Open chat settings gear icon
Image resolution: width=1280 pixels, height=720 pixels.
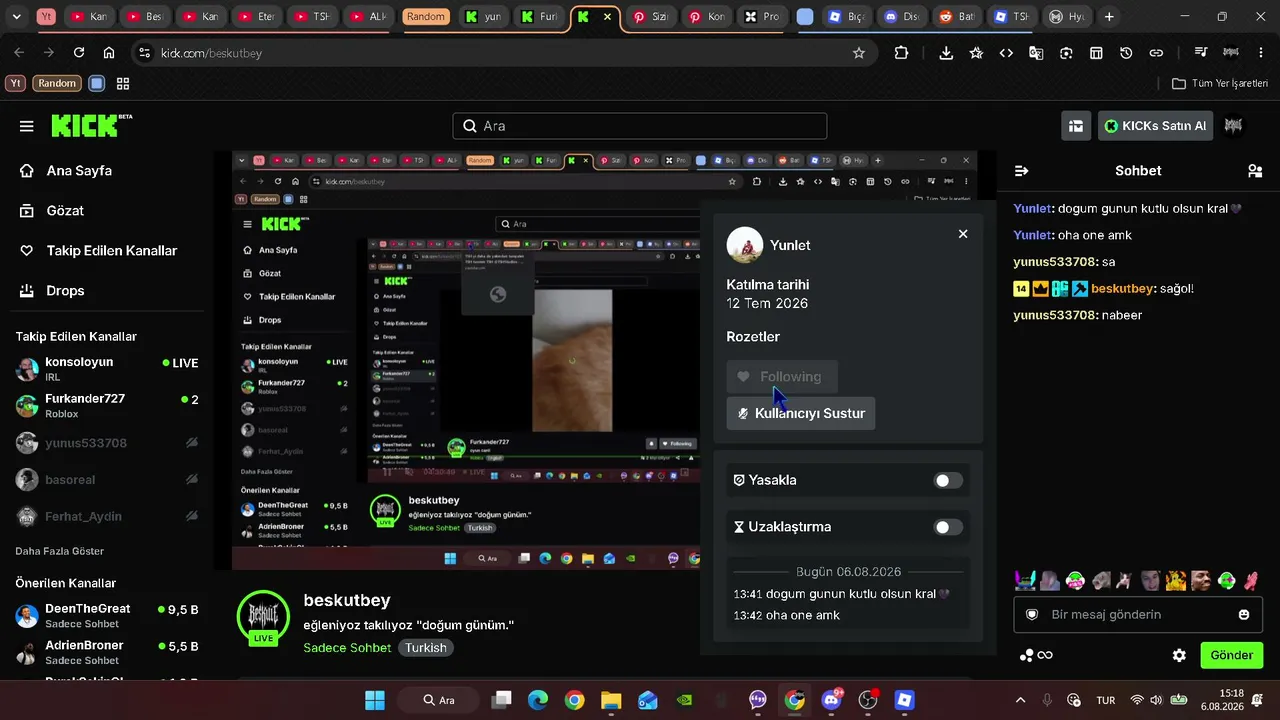tap(1179, 655)
